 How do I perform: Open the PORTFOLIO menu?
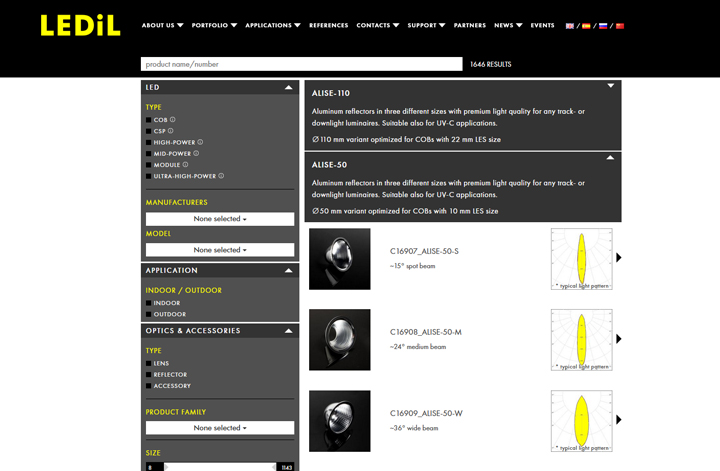click(x=214, y=25)
